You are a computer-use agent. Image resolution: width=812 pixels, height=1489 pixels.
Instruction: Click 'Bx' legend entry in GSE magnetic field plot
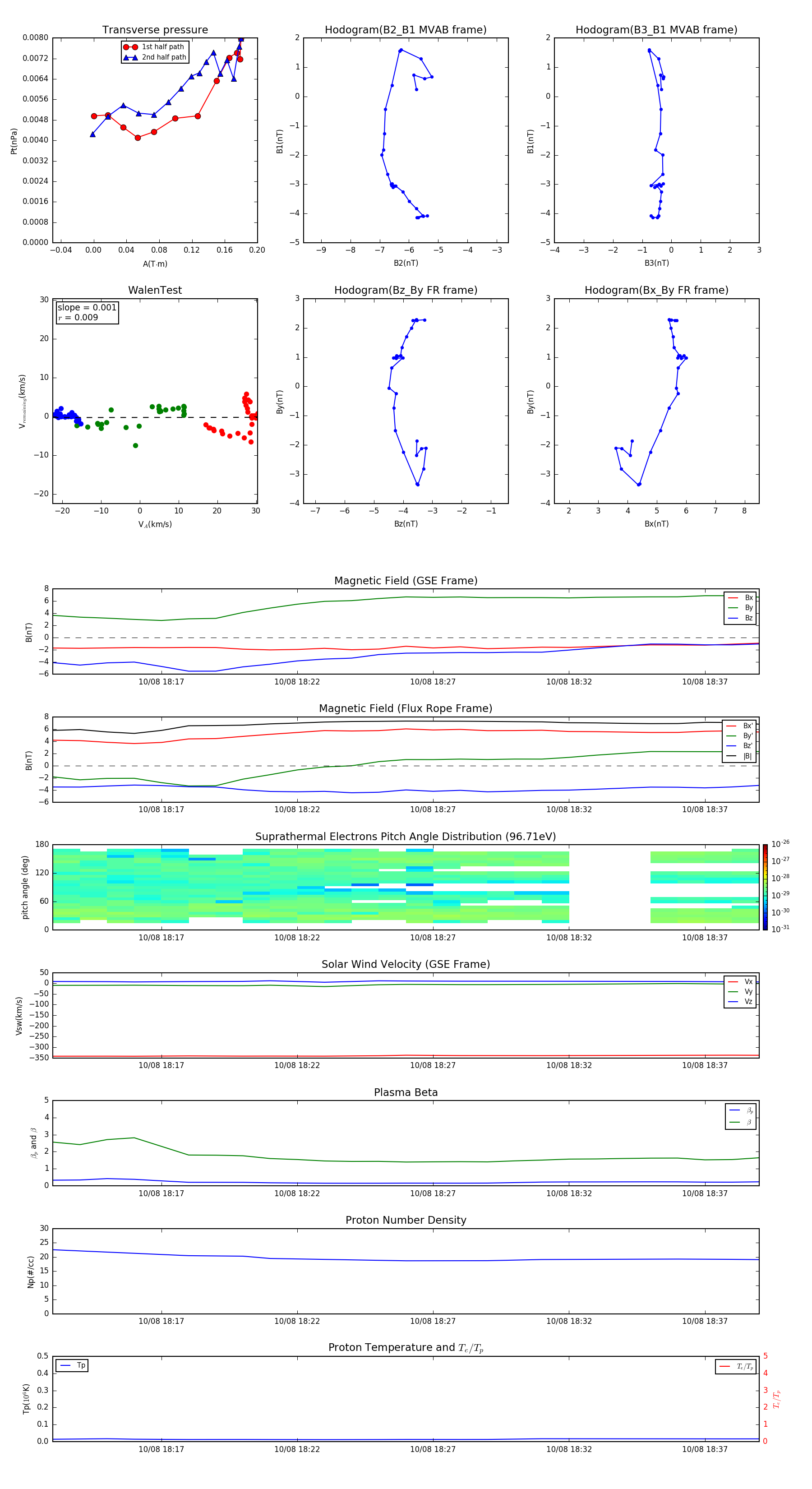(x=740, y=598)
